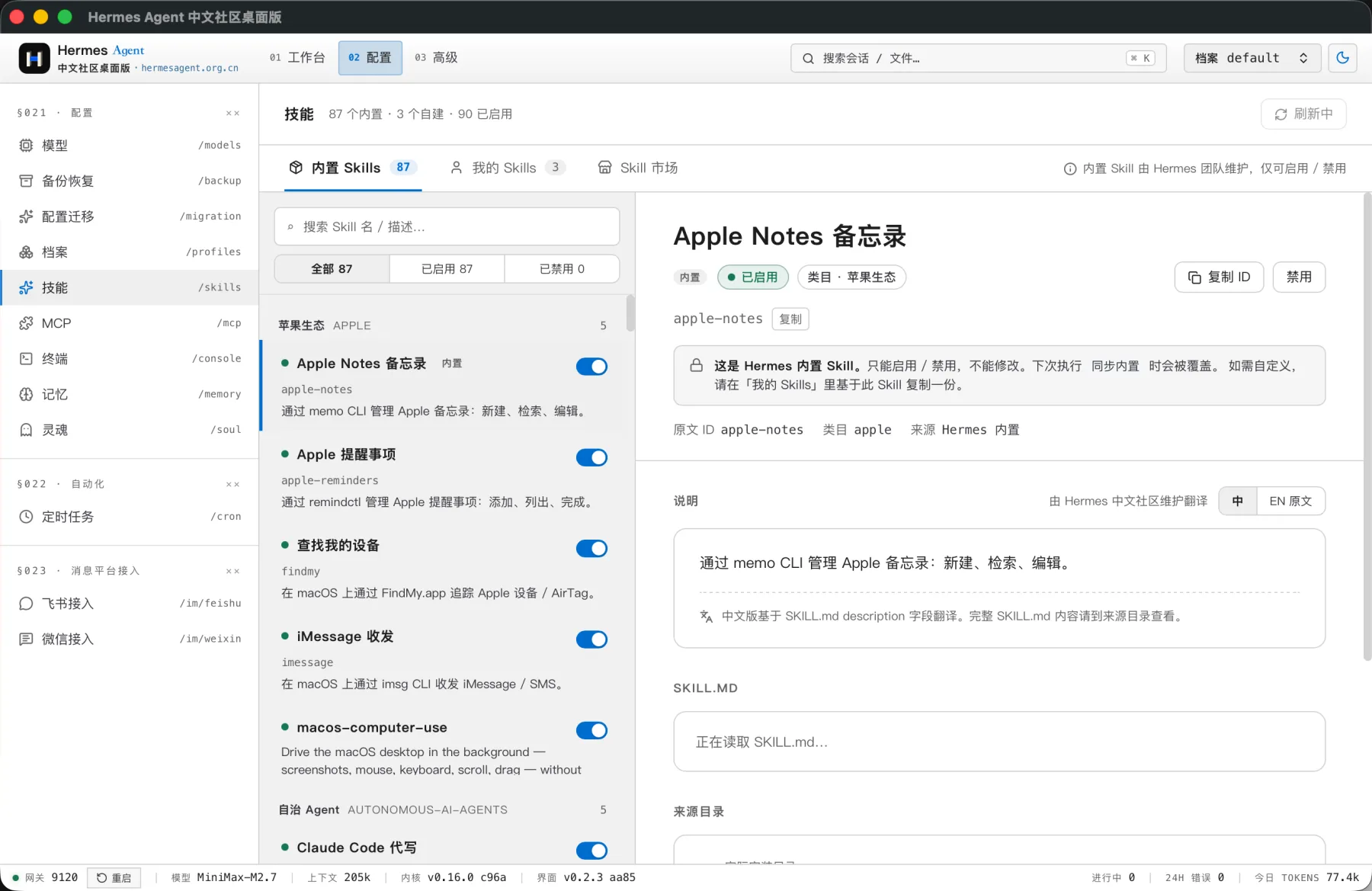Screen dimensions: 1372x891
Task: Toggle the dark mode moon icon
Action: [1342, 58]
